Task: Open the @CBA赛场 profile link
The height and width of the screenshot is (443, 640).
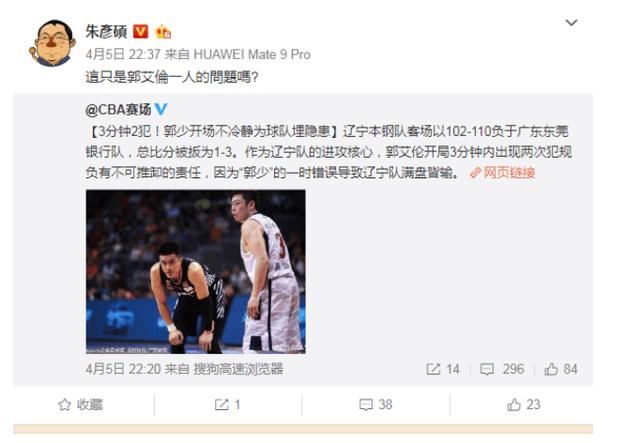Action: 118,109
